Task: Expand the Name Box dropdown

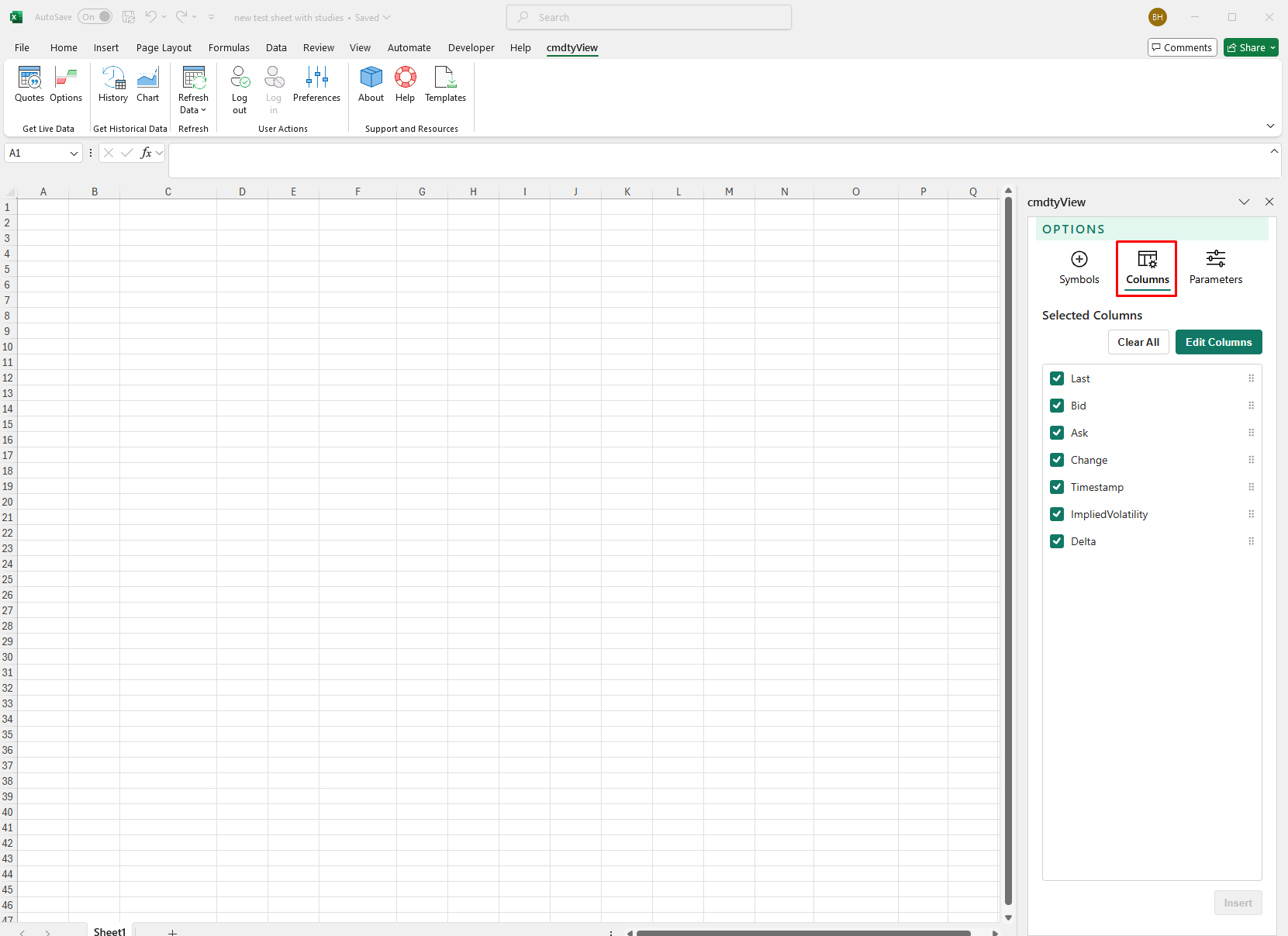Action: pos(74,154)
